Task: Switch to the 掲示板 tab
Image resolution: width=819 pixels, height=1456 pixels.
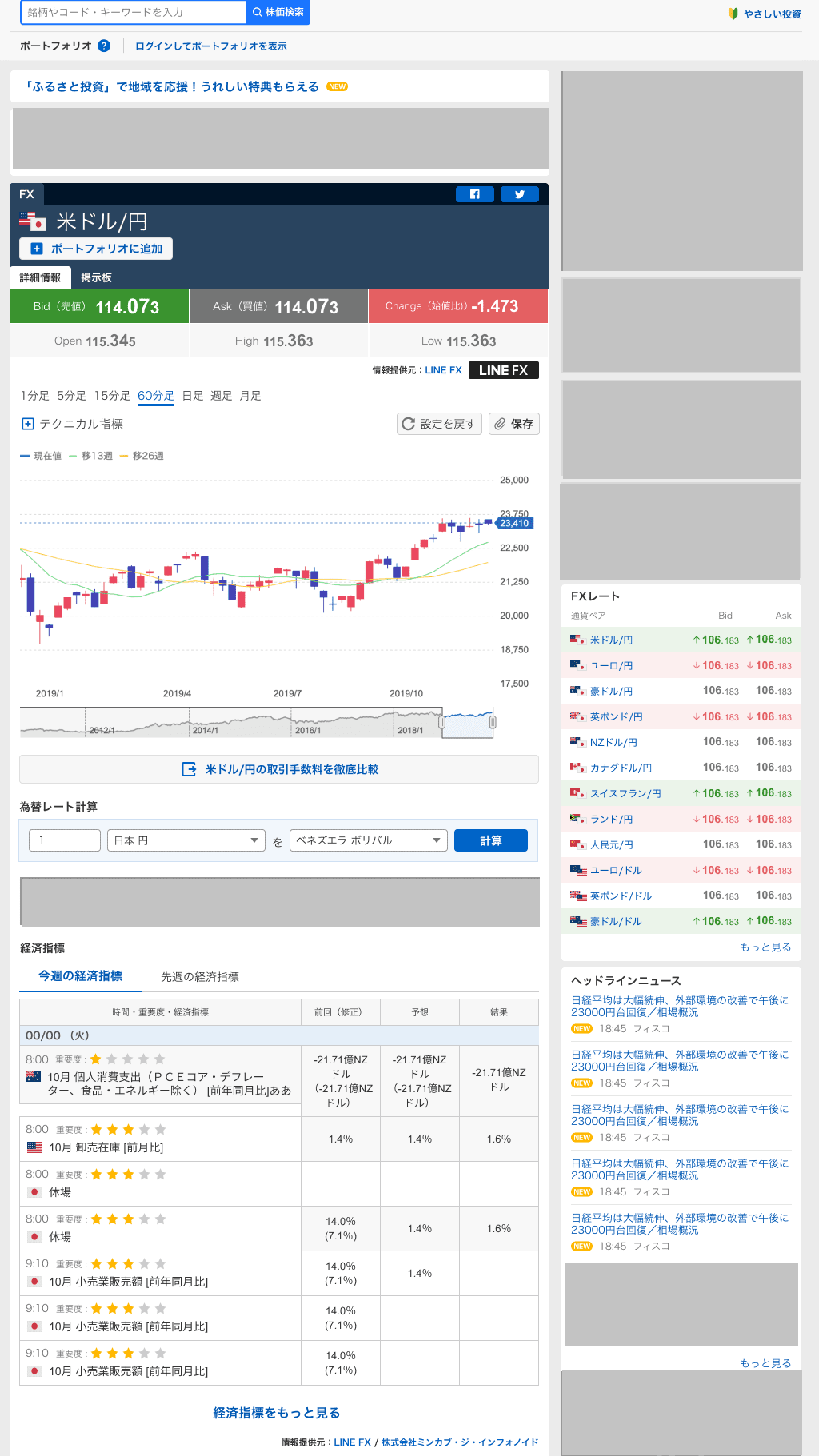Action: [96, 277]
